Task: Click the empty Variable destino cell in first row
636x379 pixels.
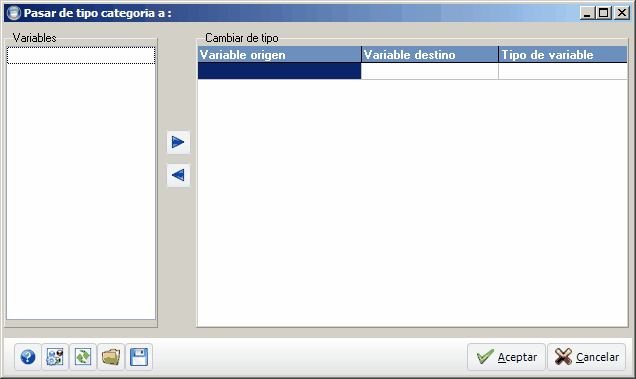Action: tap(430, 71)
